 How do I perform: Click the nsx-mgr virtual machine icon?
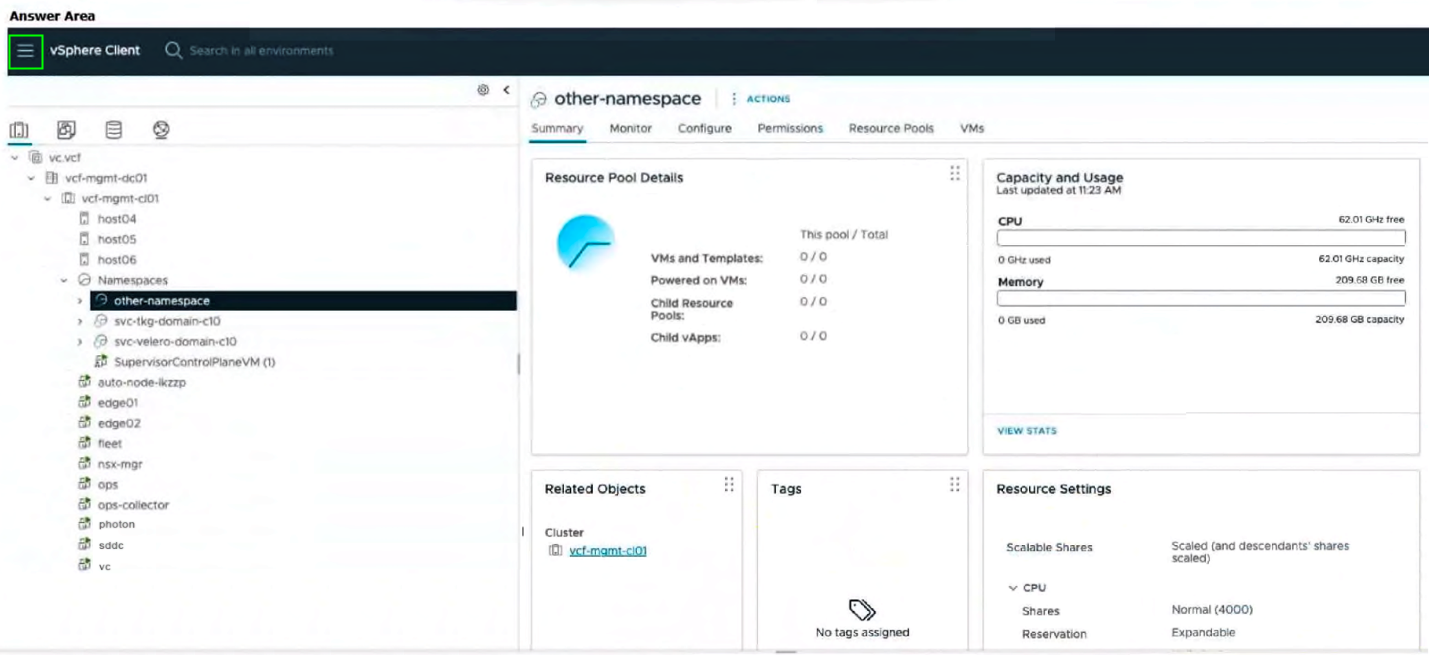pyautogui.click(x=85, y=464)
